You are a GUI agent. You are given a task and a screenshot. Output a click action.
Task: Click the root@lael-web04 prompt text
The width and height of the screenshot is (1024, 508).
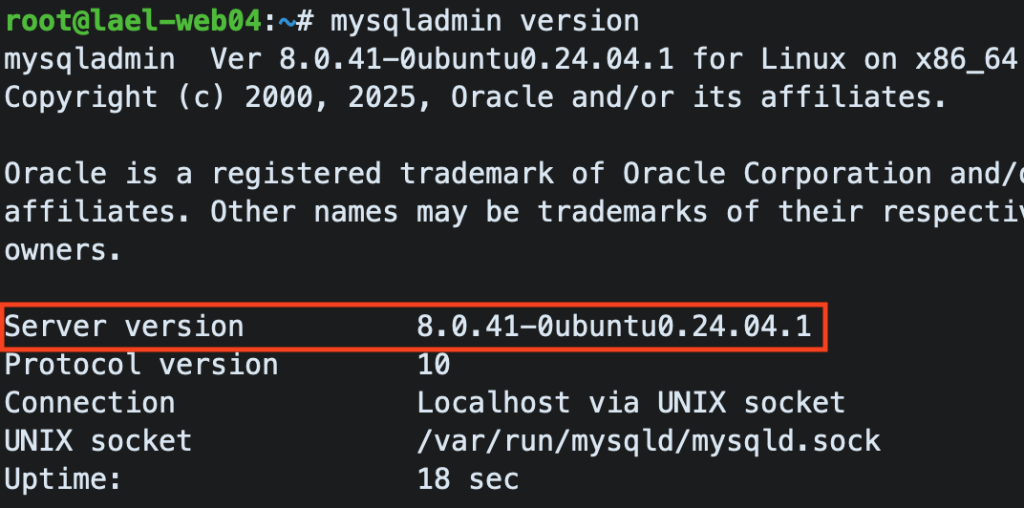133,22
